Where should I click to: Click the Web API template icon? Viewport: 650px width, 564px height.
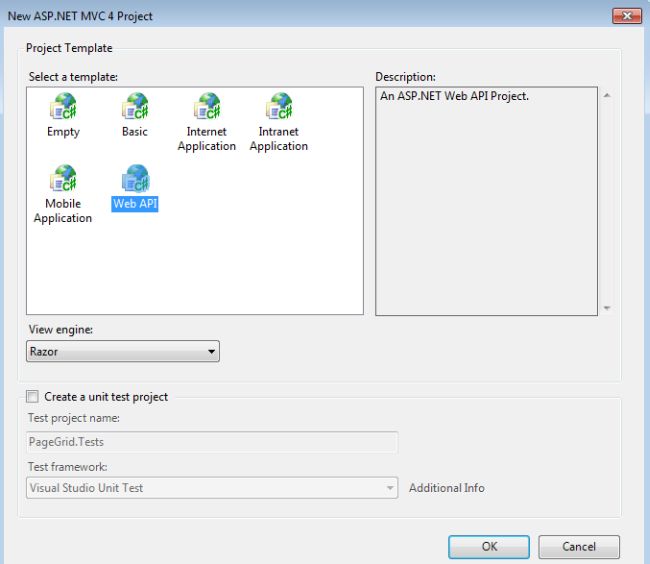click(135, 178)
